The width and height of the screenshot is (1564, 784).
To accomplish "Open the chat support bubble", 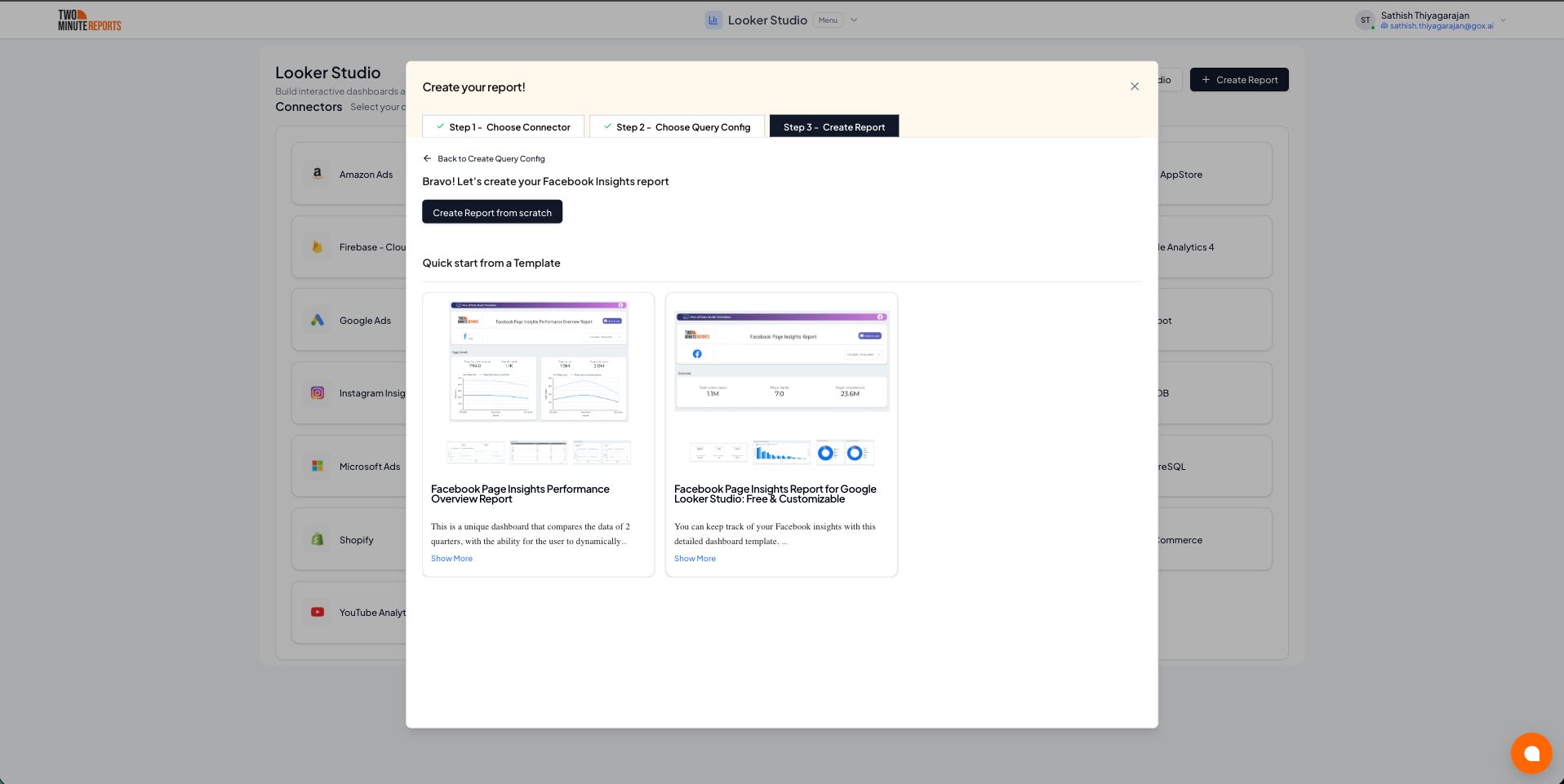I will click(1531, 753).
